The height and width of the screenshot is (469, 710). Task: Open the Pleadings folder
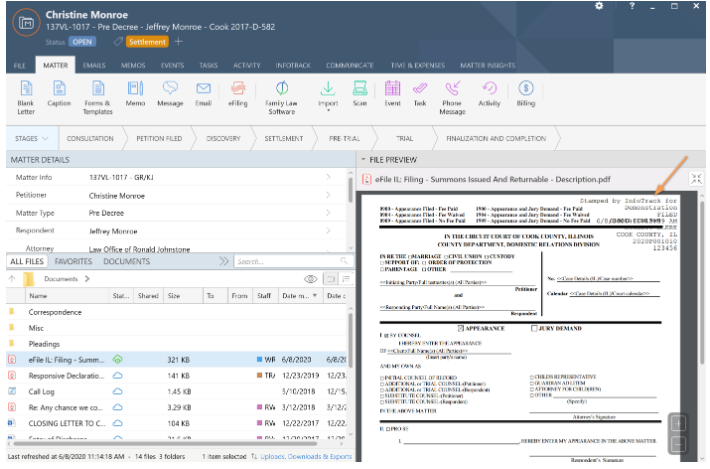point(44,344)
